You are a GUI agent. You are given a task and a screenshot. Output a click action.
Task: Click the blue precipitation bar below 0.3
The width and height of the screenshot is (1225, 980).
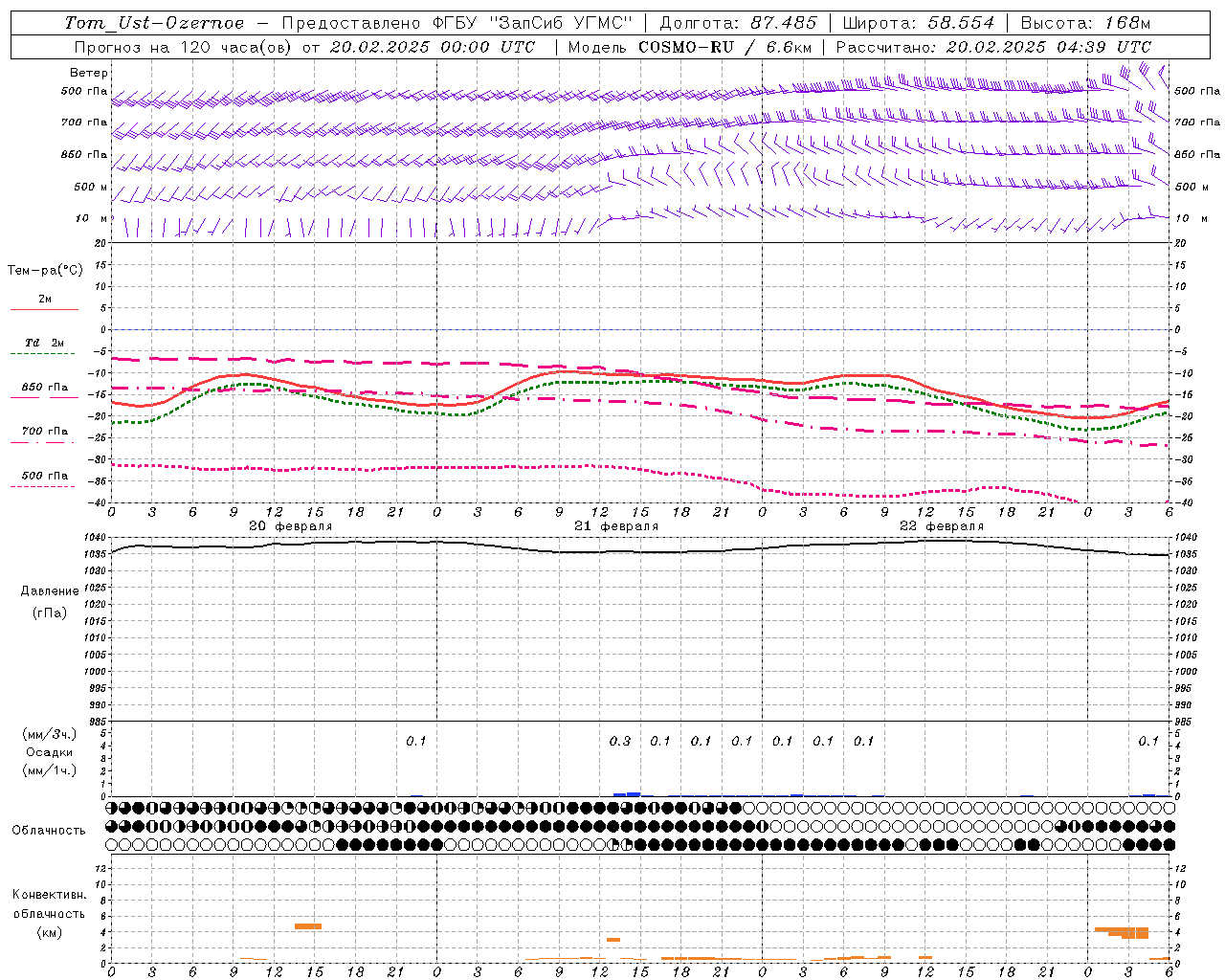(627, 794)
